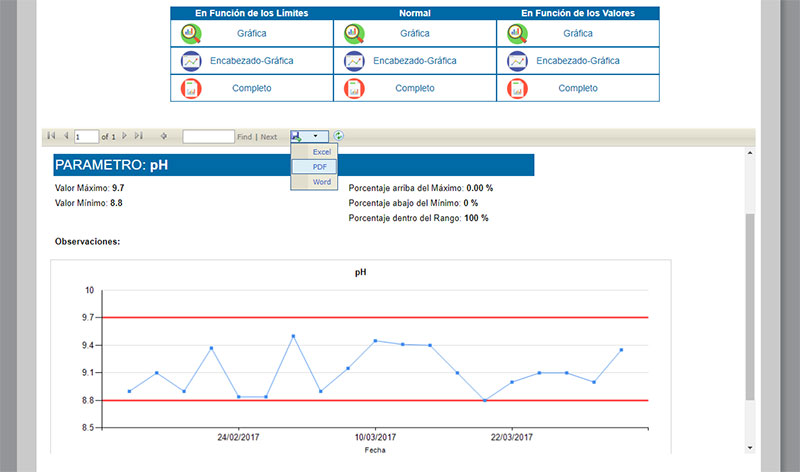
Task: Click Gráfica magnifier icon under En Función de los Valores
Action: point(517,34)
